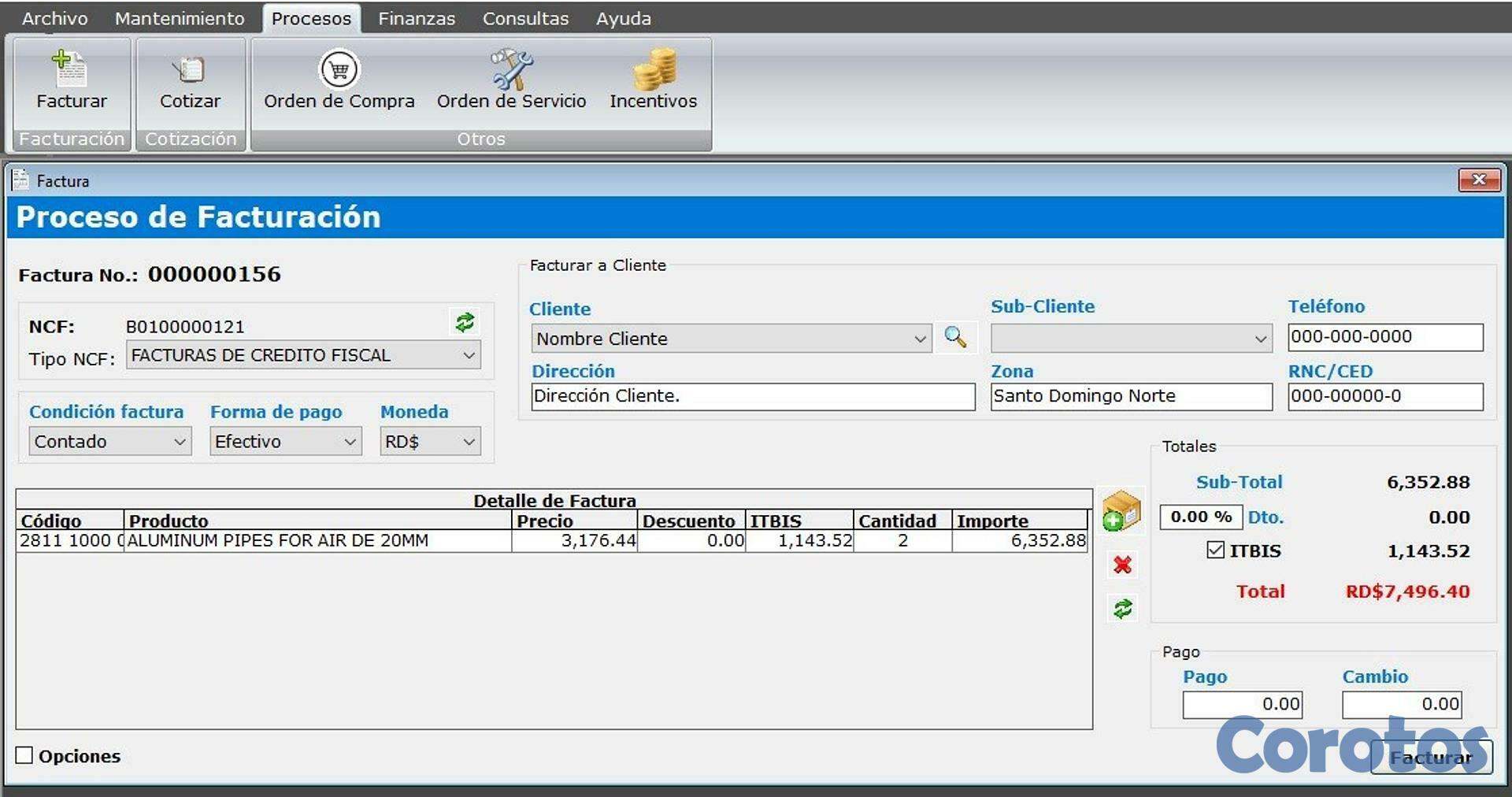The image size is (1512, 797).
Task: Click the Facturar button
Action: [1432, 757]
